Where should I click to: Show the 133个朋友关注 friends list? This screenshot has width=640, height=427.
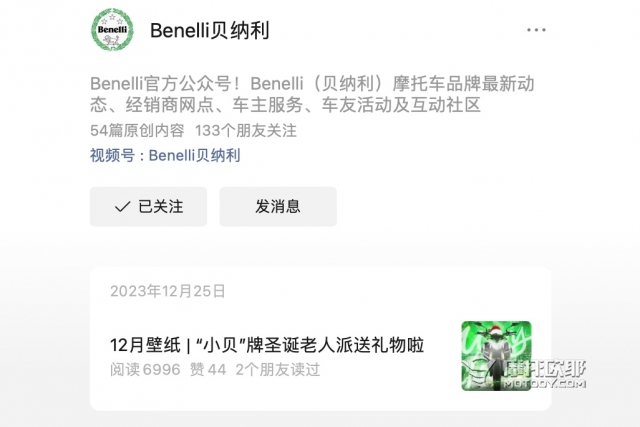[x=246, y=131]
